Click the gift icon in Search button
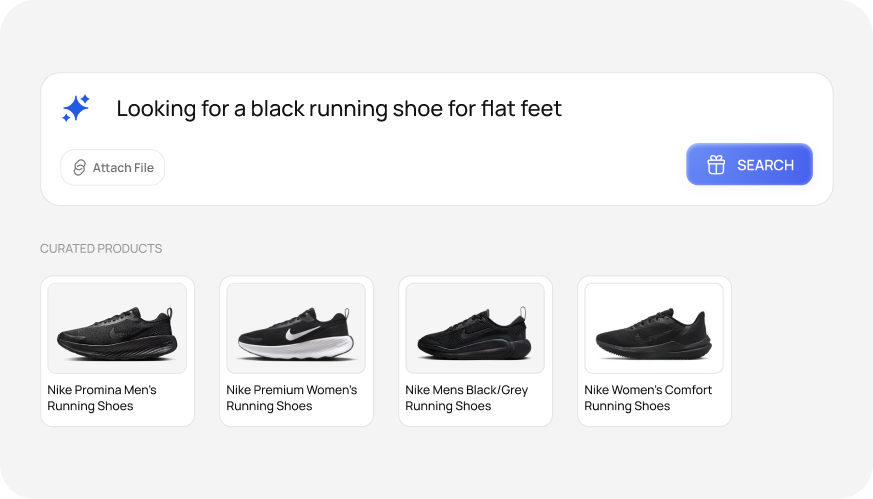This screenshot has width=873, height=499. [x=716, y=165]
